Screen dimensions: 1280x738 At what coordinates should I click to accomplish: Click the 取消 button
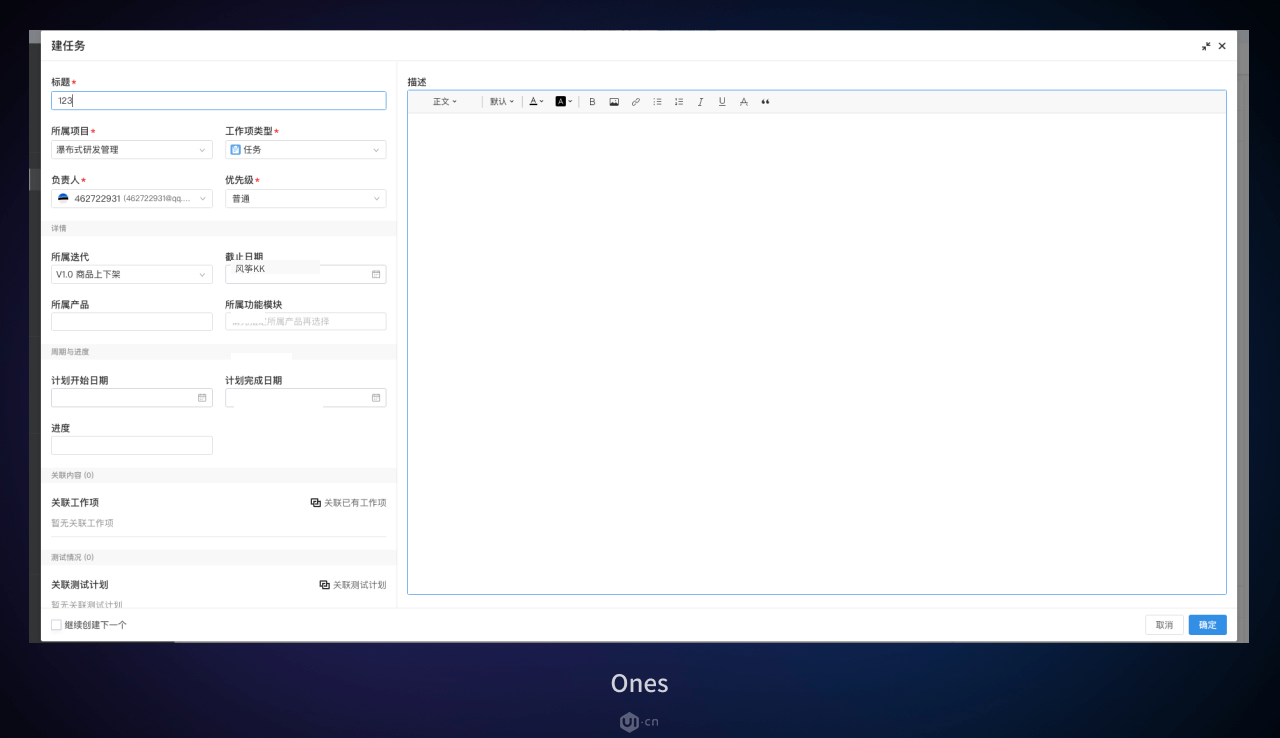tap(1164, 625)
